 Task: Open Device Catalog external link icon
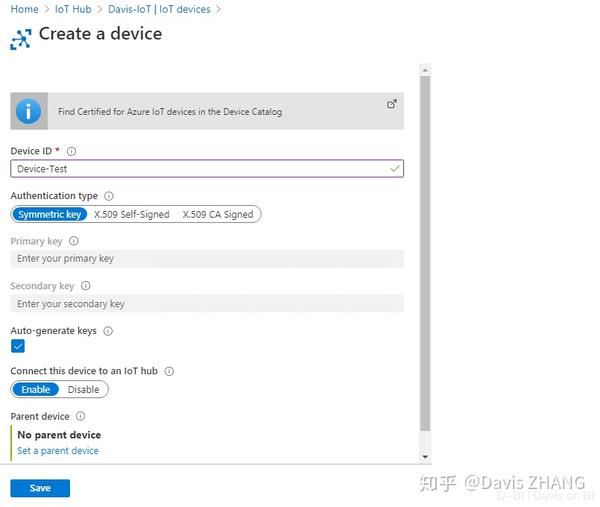click(x=391, y=104)
